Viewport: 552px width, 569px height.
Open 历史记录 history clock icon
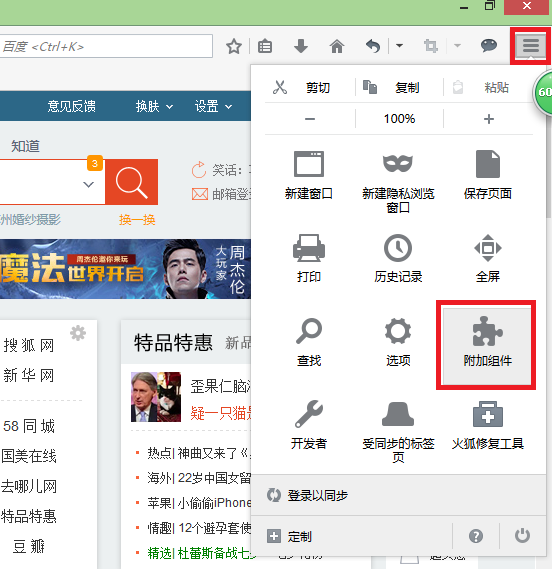(x=398, y=248)
